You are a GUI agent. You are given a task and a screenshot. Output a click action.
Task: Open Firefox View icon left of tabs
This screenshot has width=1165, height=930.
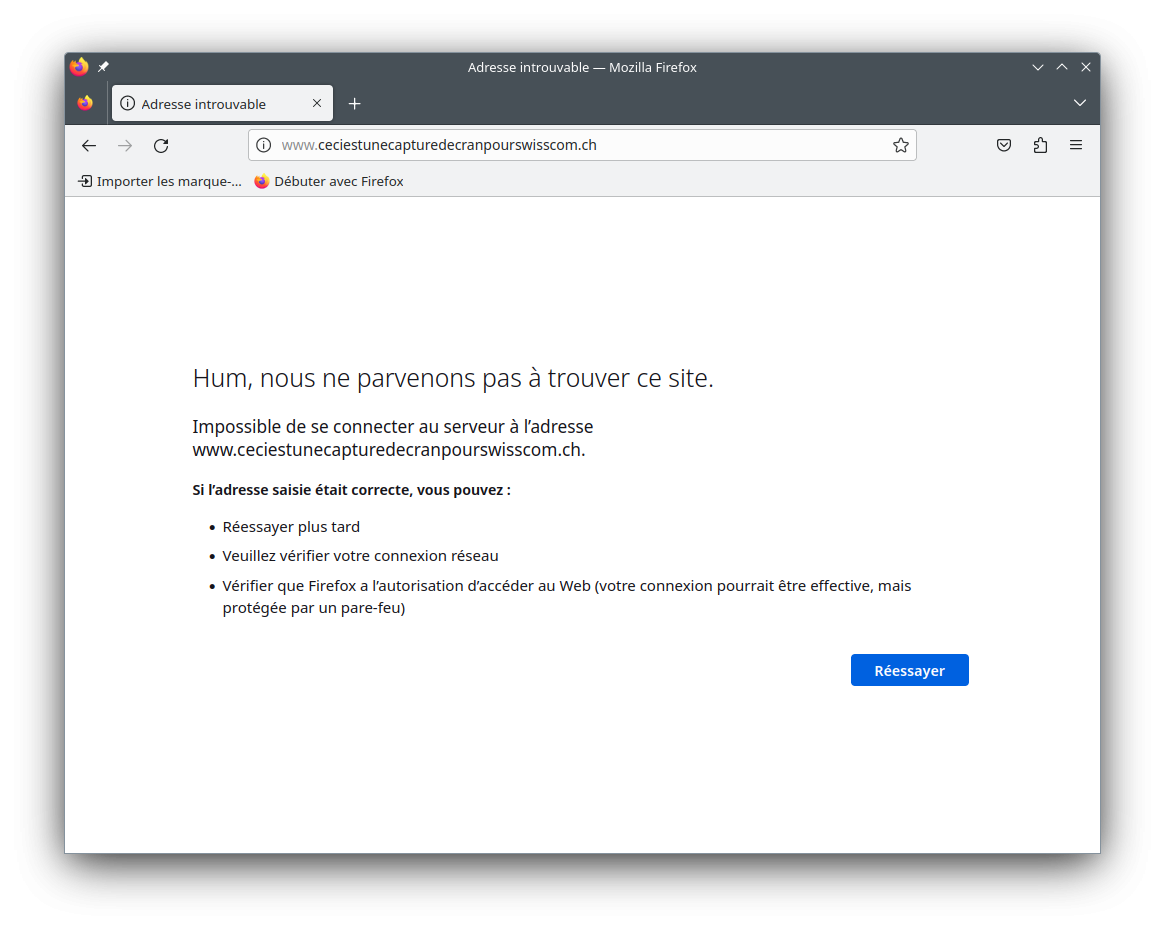(x=85, y=103)
